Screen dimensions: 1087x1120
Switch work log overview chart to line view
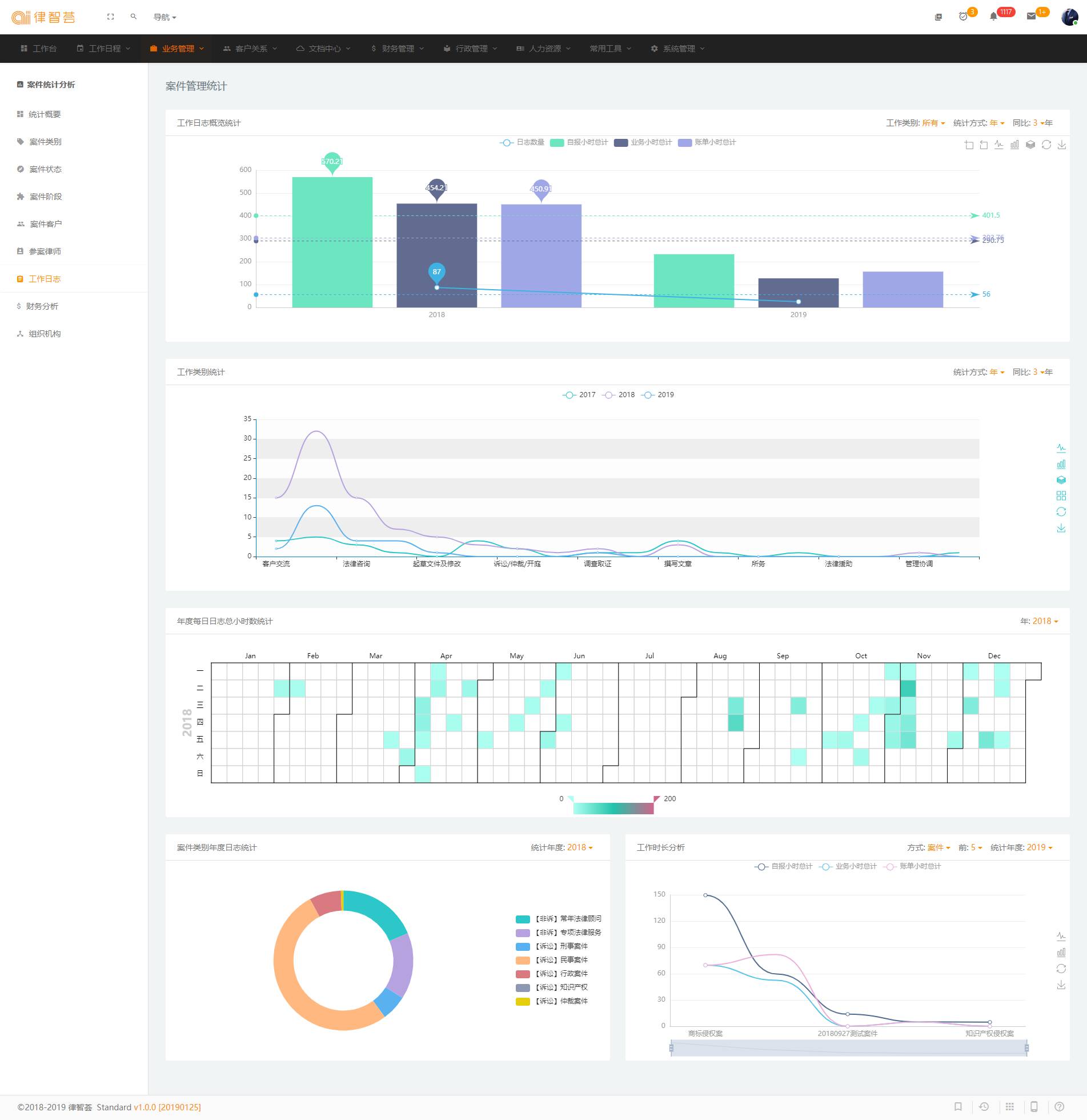tap(998, 145)
